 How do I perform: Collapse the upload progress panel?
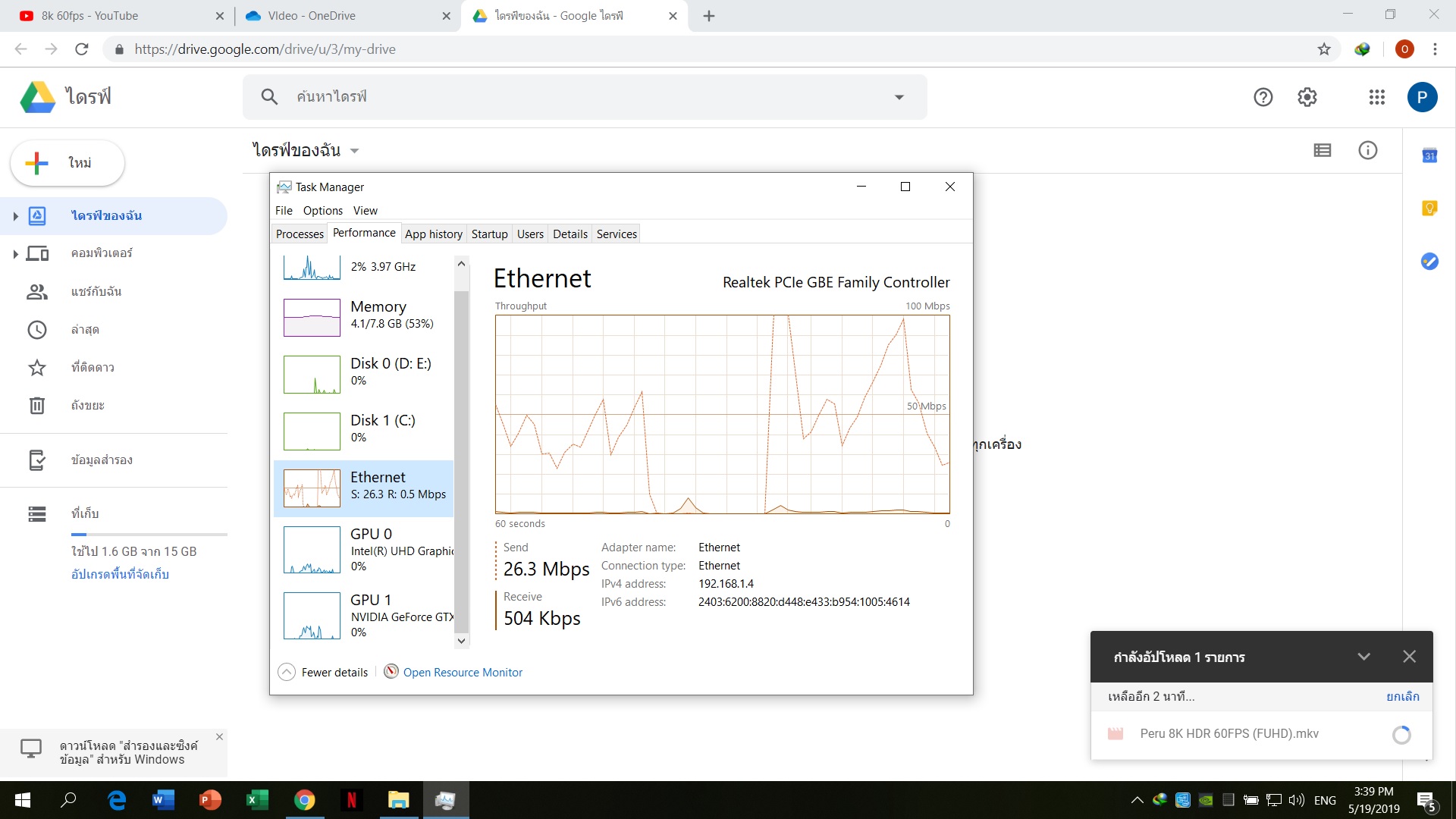click(x=1363, y=657)
